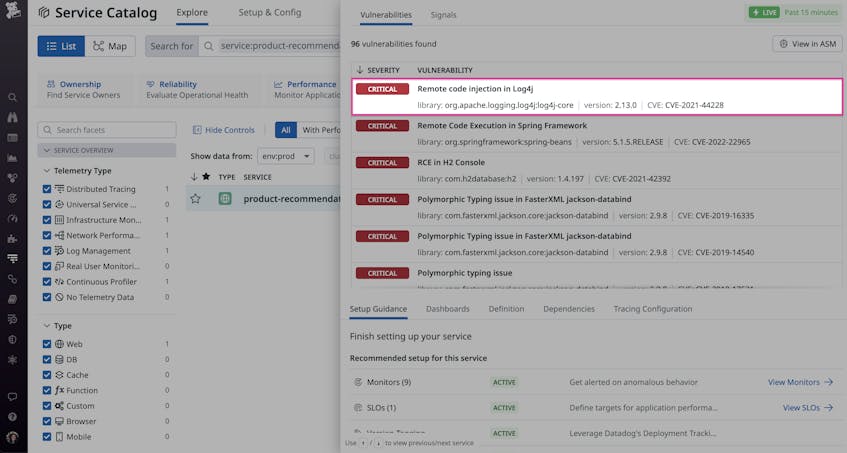
Task: Open the Dependencies tab
Action: point(568,309)
